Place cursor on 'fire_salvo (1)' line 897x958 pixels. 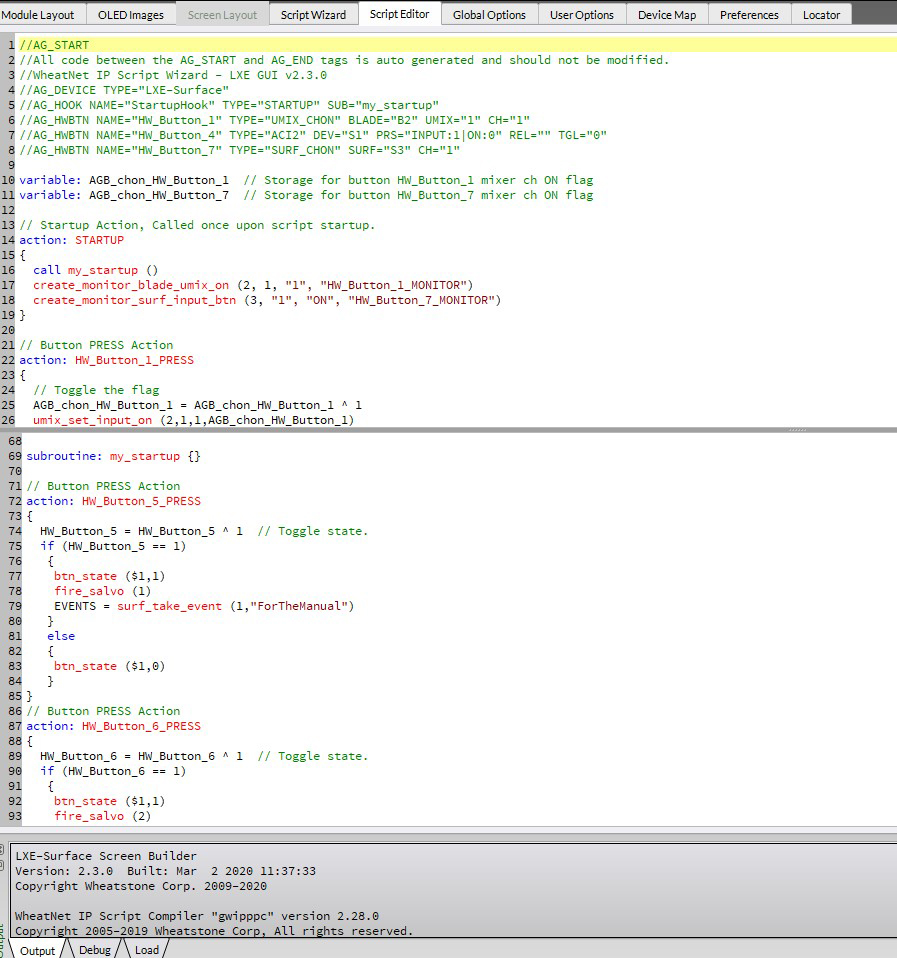(x=89, y=591)
